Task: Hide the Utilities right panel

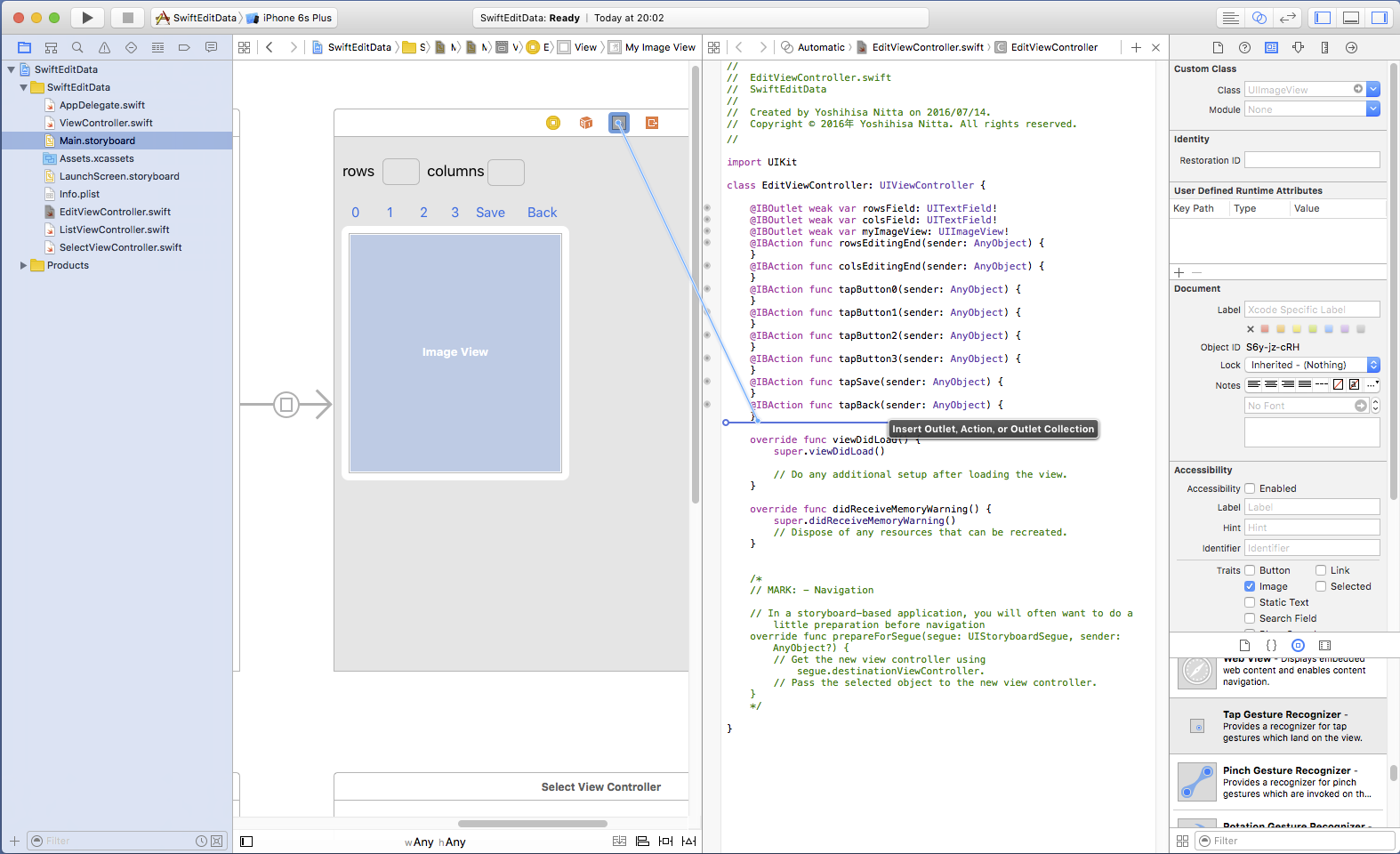Action: [1379, 18]
